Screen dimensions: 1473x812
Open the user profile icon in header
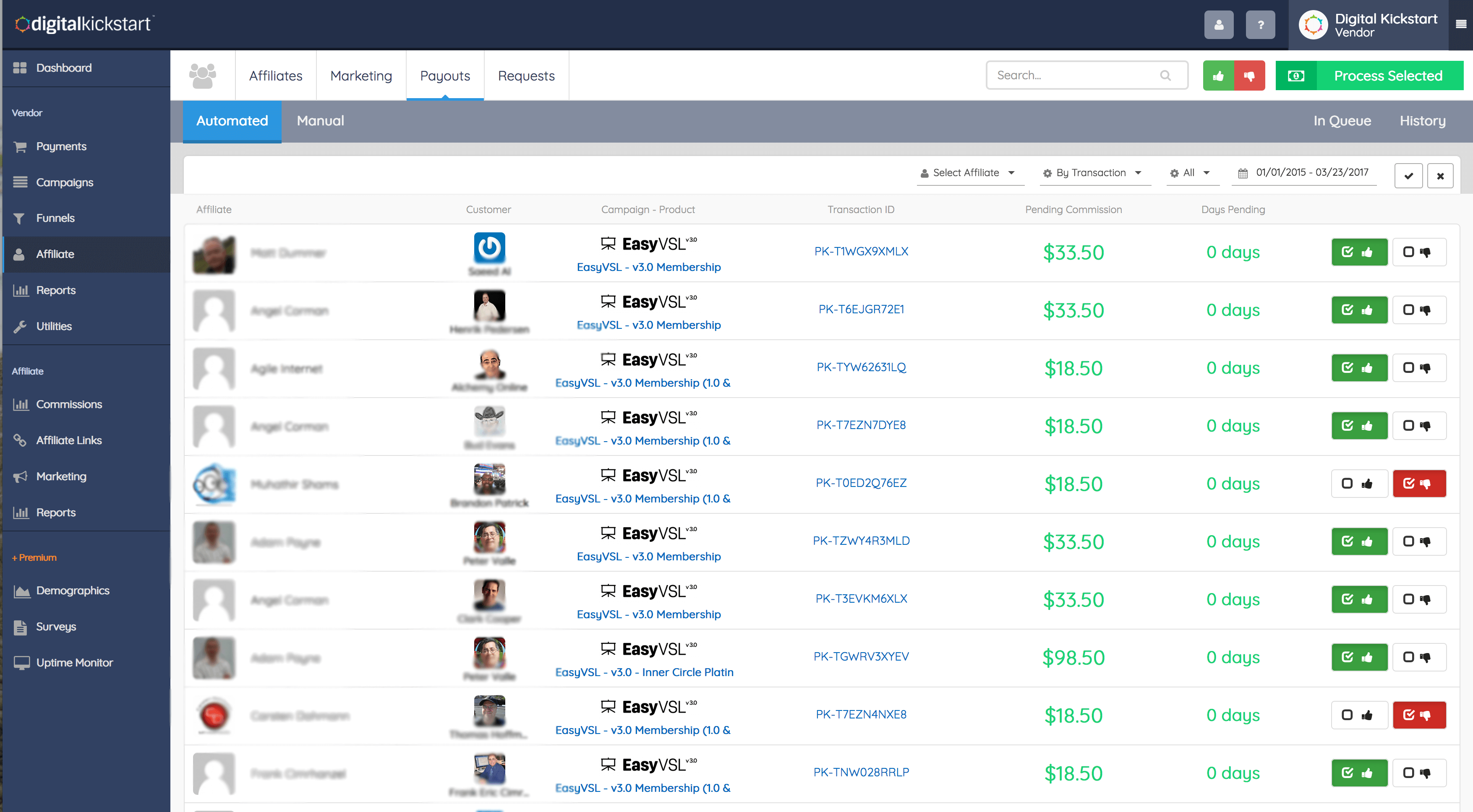tap(1219, 25)
